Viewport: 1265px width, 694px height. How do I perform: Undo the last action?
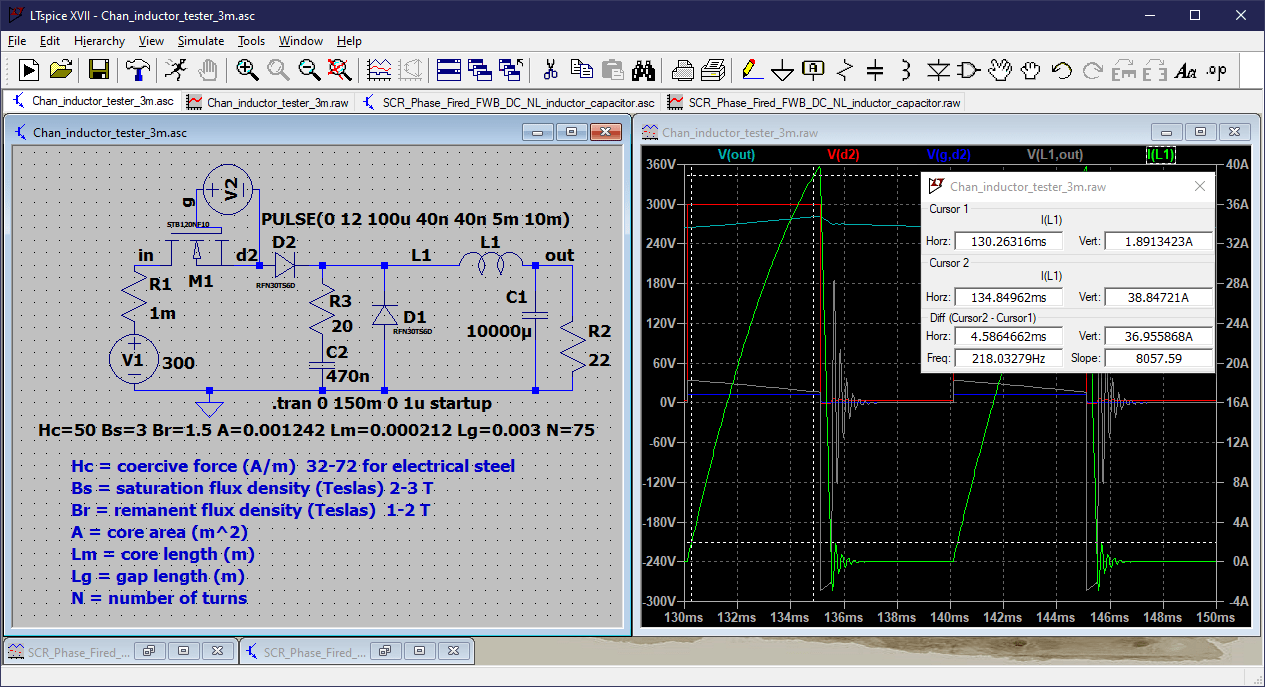click(1062, 71)
